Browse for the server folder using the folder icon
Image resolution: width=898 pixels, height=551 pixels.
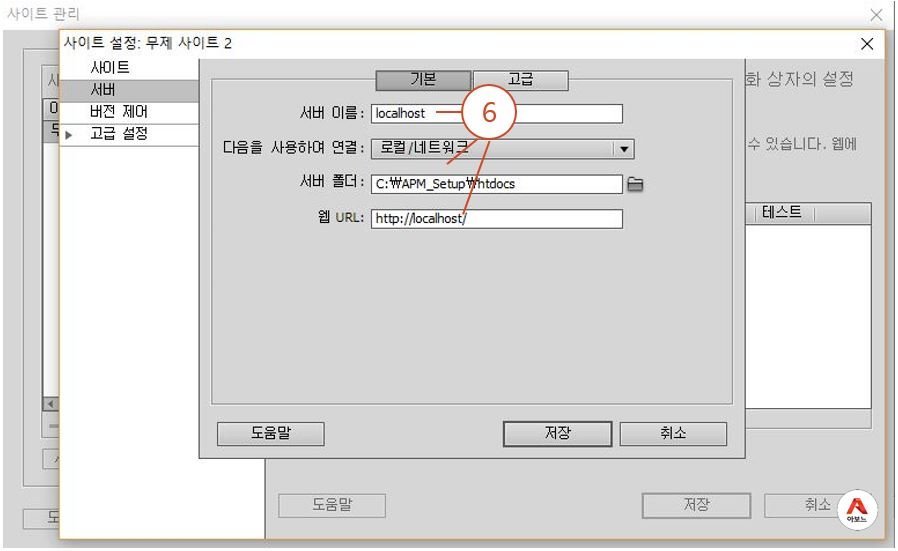(635, 184)
